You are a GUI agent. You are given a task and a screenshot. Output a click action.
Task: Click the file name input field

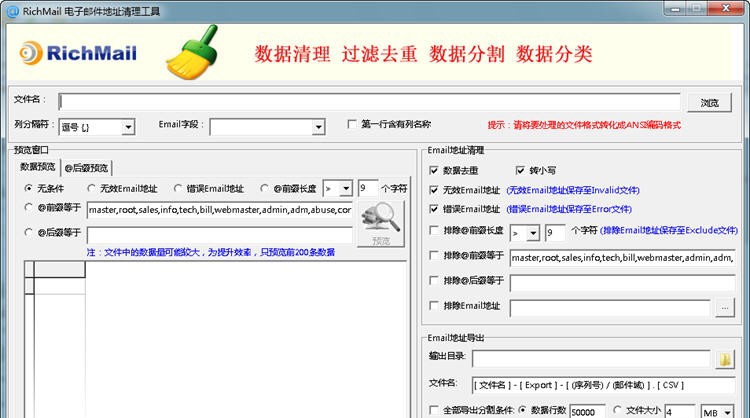[x=369, y=102]
